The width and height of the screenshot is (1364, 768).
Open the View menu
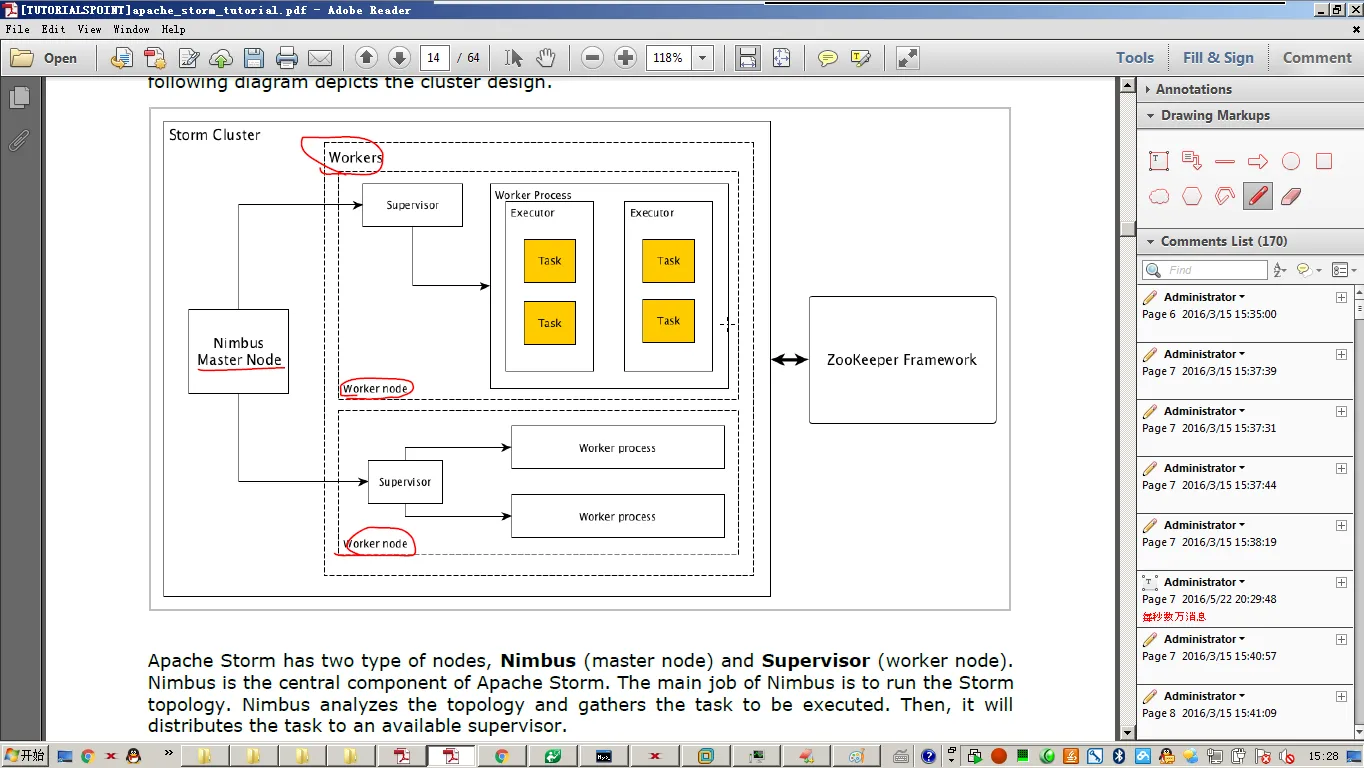[x=89, y=29]
